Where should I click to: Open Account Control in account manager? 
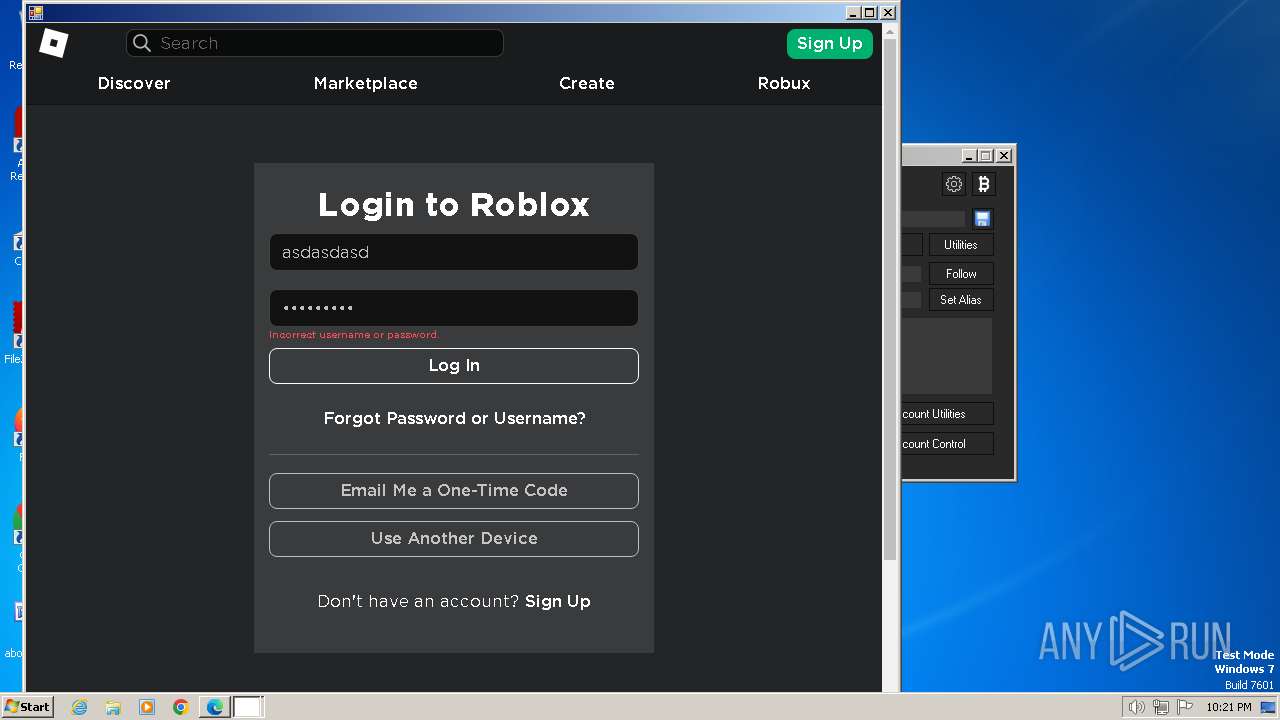[947, 444]
